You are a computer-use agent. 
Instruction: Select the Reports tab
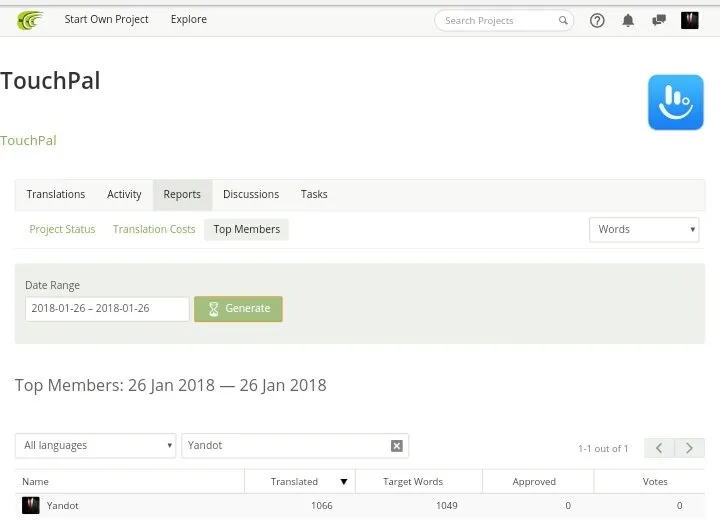coord(182,195)
